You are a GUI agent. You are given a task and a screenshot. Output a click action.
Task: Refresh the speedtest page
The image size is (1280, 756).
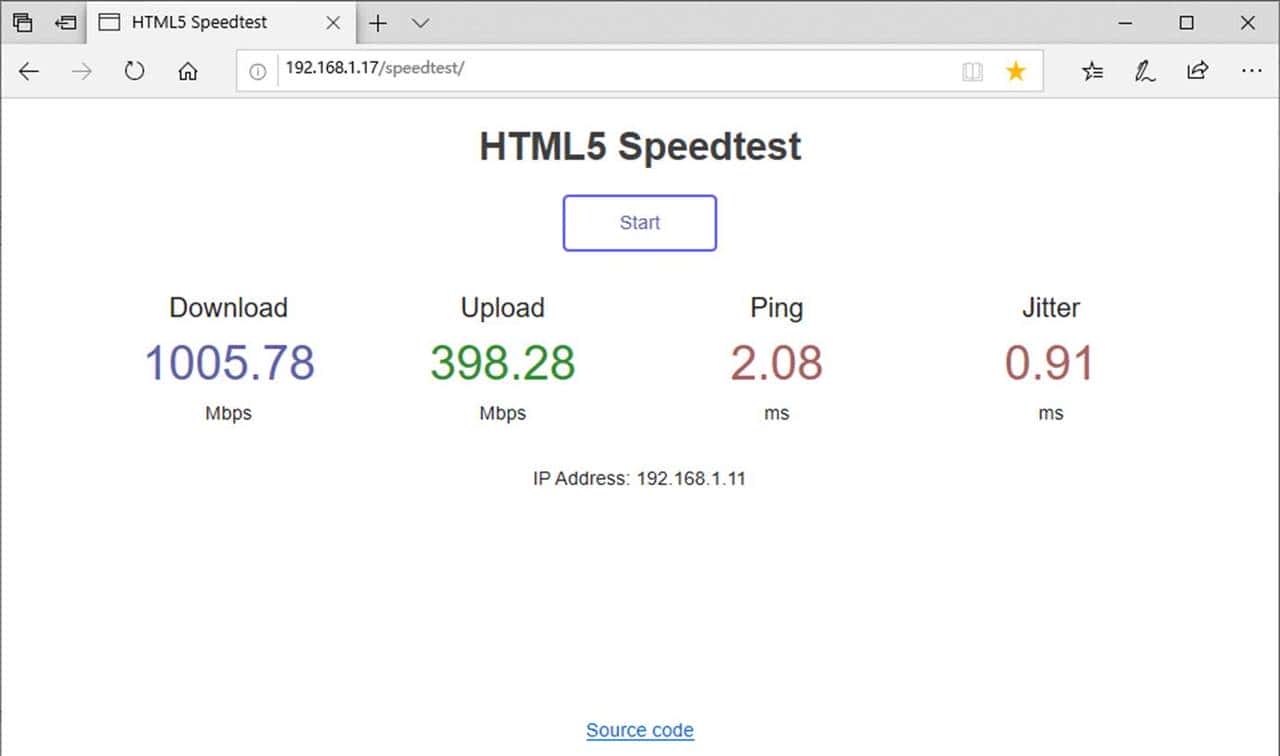(135, 71)
